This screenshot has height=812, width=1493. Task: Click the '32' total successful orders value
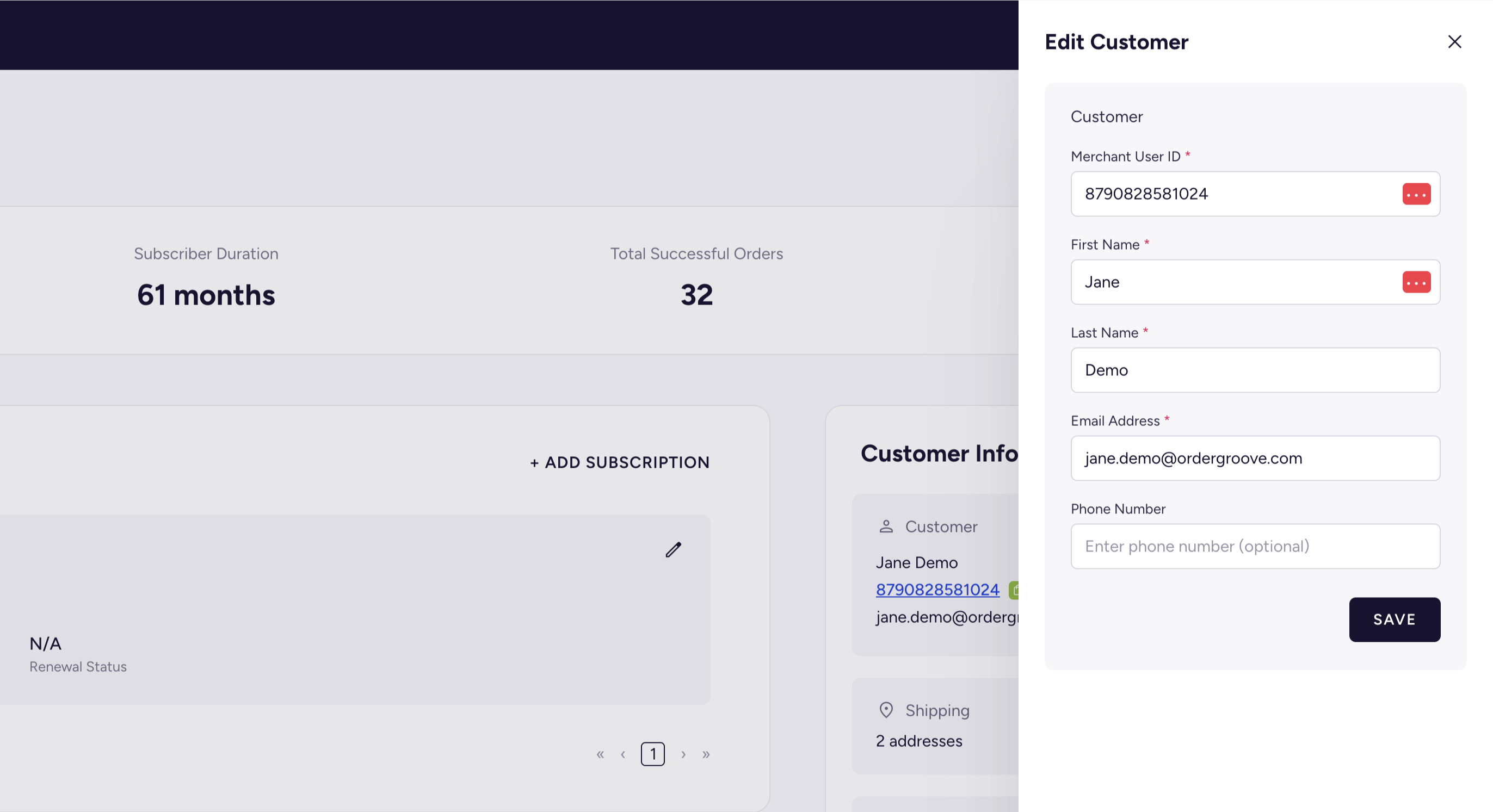point(696,295)
